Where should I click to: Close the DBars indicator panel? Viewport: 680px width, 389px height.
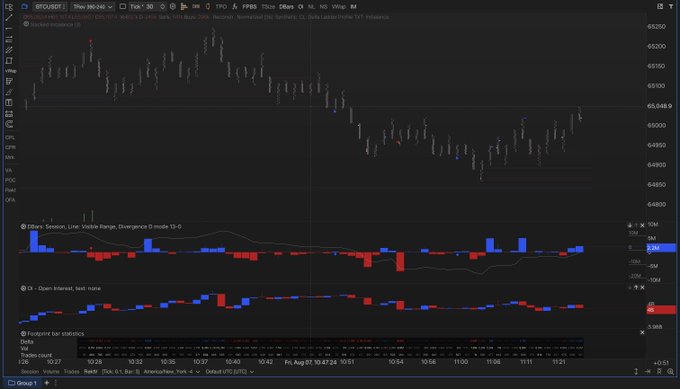[642, 225]
